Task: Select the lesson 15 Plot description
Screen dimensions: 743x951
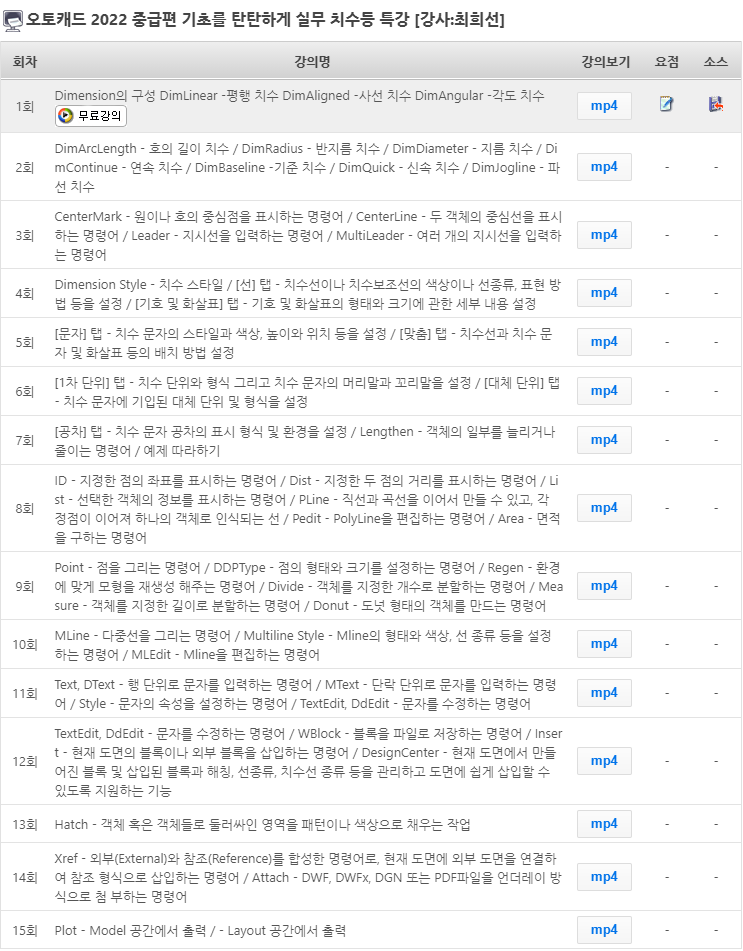Action: pyautogui.click(x=200, y=930)
